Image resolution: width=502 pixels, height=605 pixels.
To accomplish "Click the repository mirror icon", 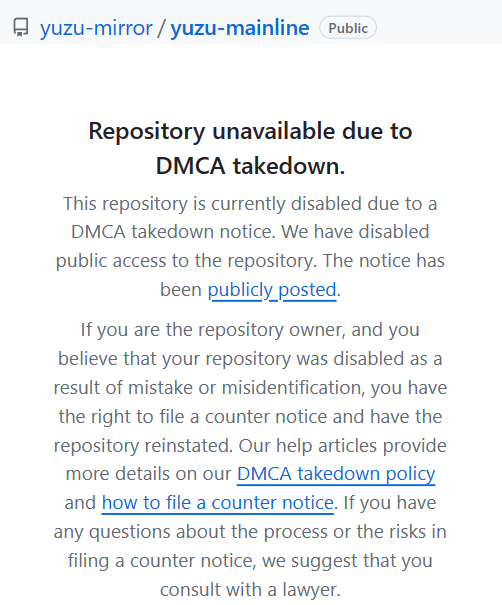I will tap(21, 28).
